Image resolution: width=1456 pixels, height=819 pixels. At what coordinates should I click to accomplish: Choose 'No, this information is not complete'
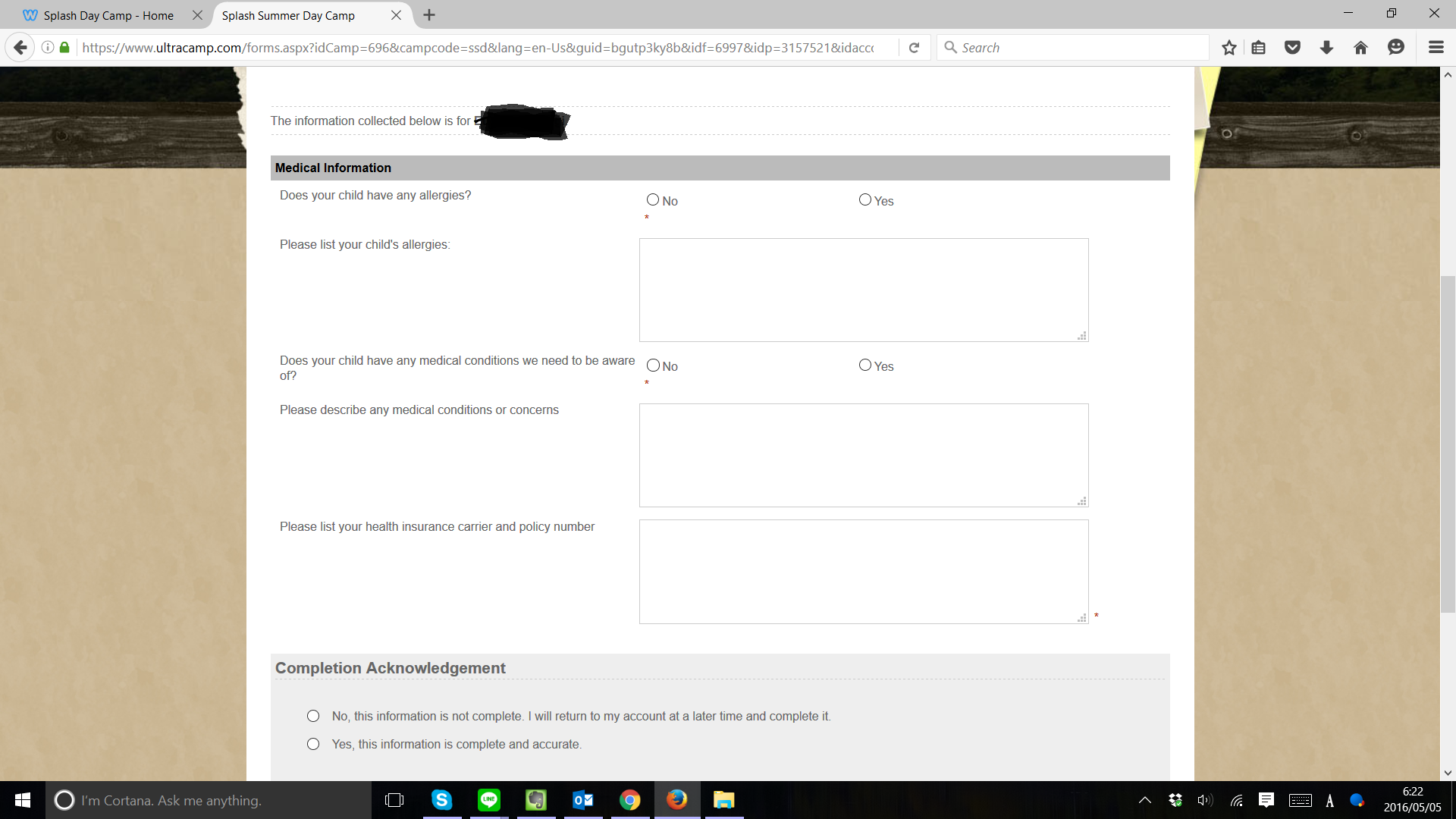313,717
